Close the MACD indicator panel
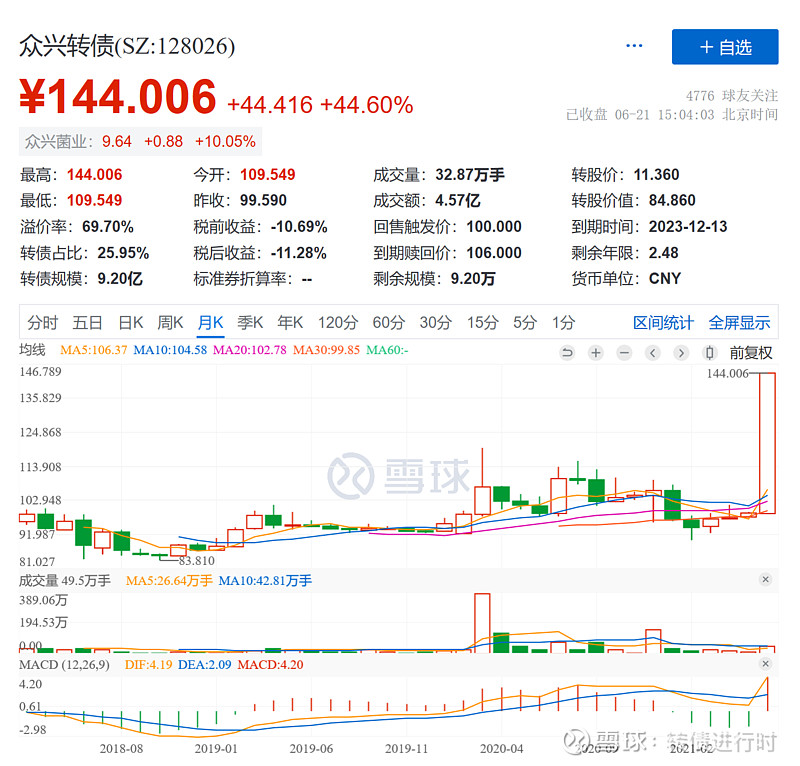Screen dimensions: 800x766 tap(765, 661)
